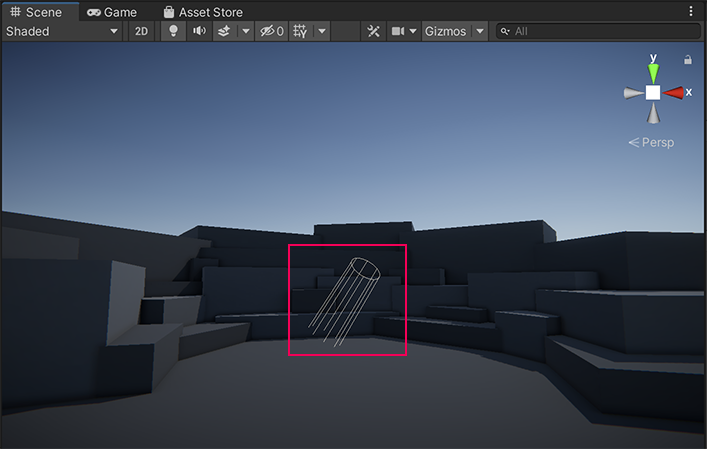Switch to the Game tab
707x449 pixels.
(111, 12)
